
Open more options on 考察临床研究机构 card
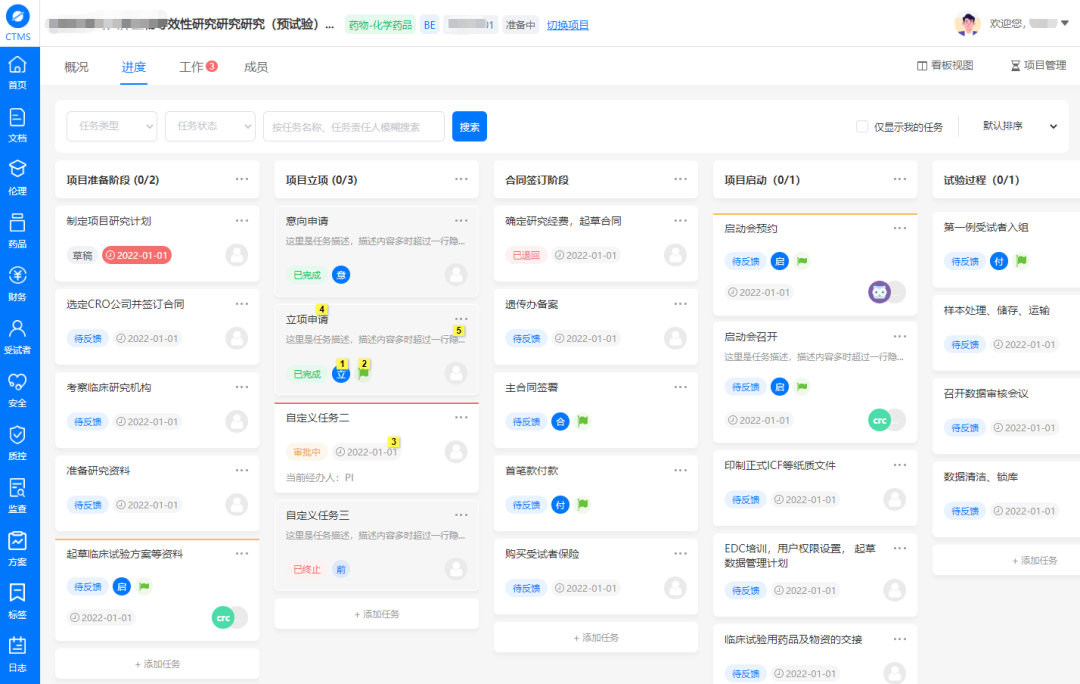click(242, 387)
